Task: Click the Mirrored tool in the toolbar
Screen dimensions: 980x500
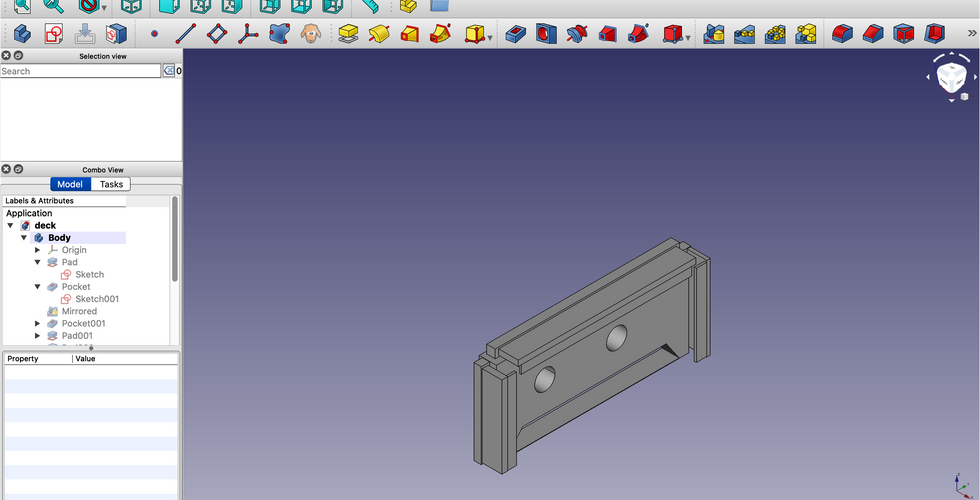Action: pos(714,33)
